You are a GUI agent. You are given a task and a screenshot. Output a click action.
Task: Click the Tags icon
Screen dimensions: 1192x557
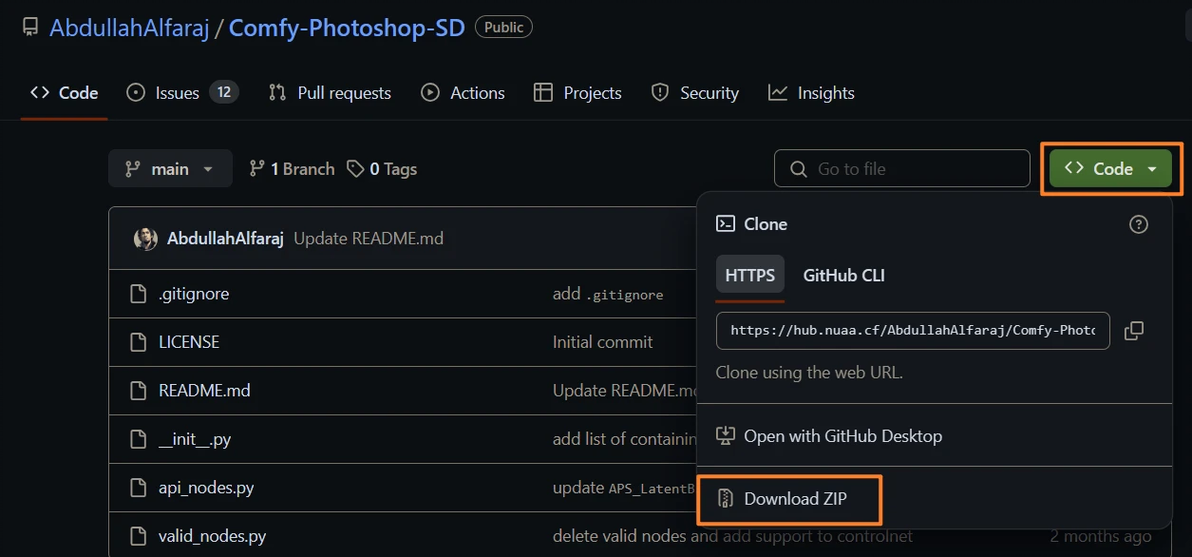(355, 169)
